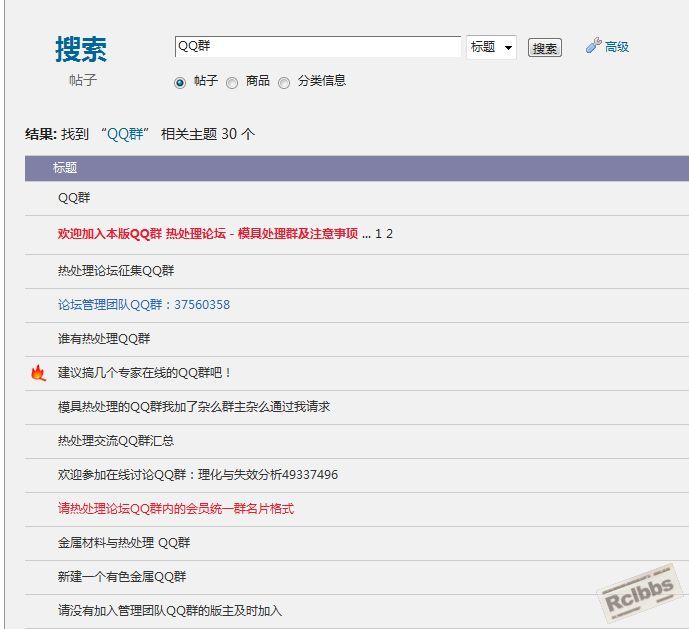Click the flame hot-topic icon
Screen dimensions: 689x629
point(38,373)
